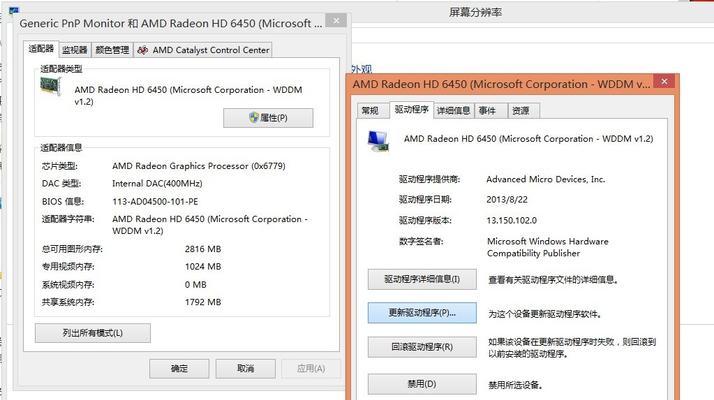This screenshot has height=400, width=714.
Task: Click the 芯片类型 label
Action: (60, 166)
